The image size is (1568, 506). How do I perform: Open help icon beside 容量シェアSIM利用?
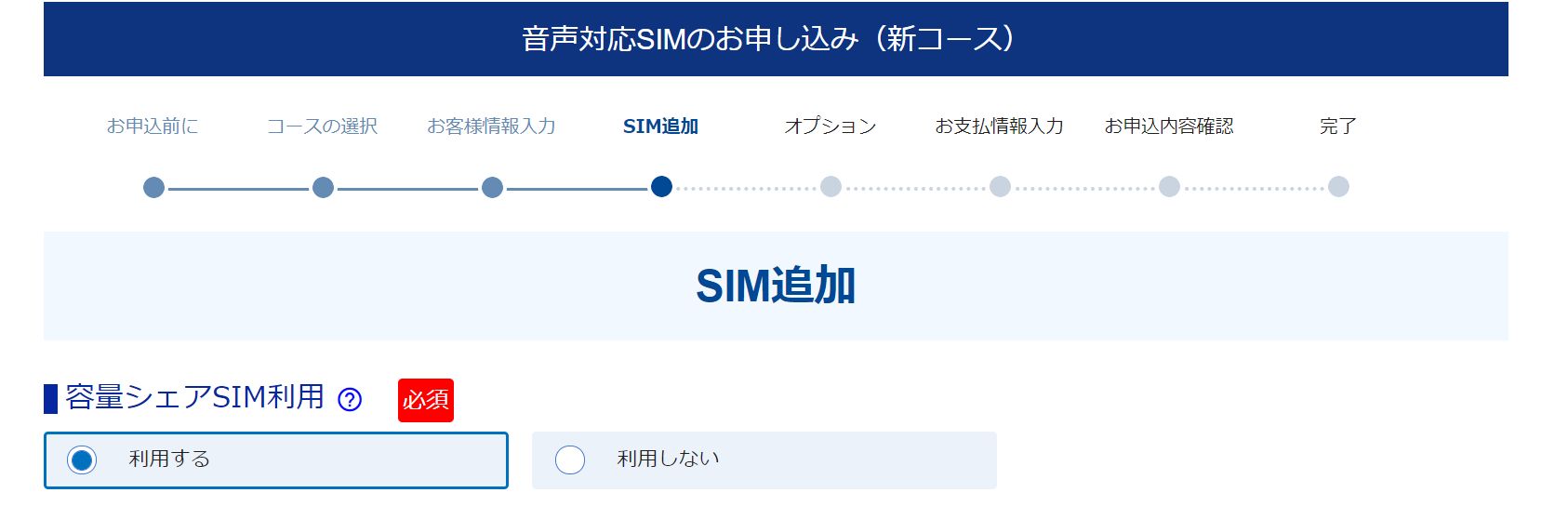(x=350, y=400)
